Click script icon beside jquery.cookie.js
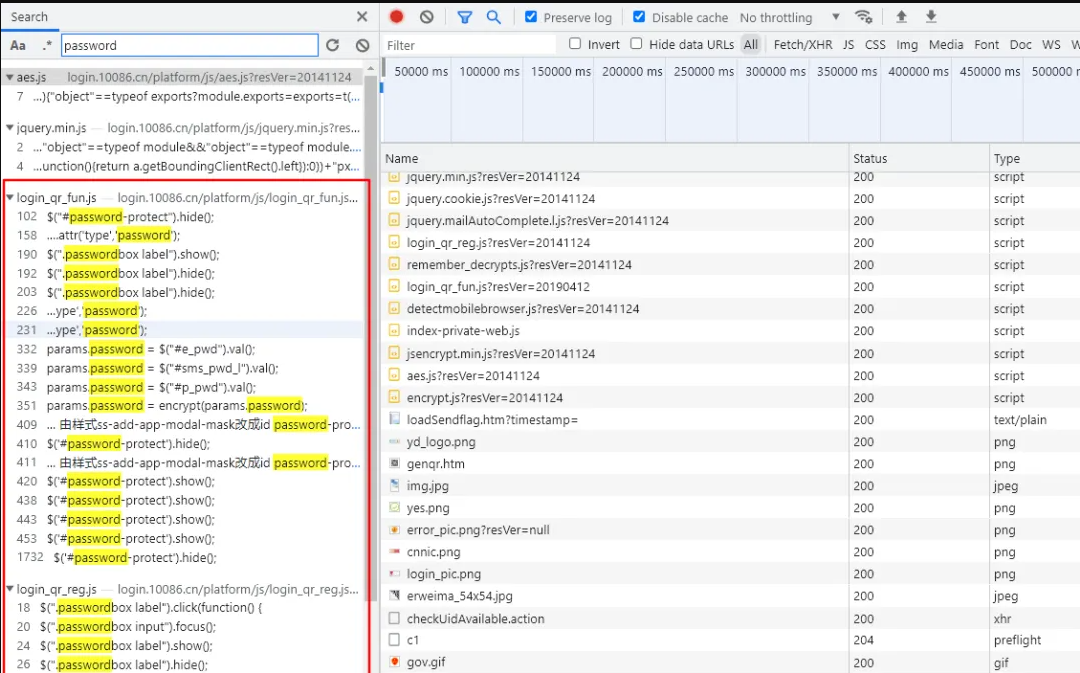 click(394, 198)
